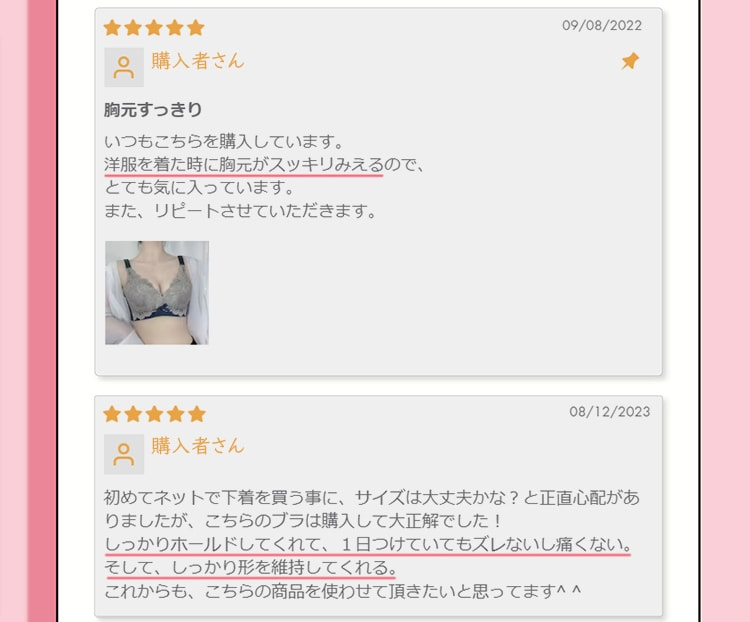Click the orange pin icon on the first review
The image size is (750, 622).
[x=630, y=61]
